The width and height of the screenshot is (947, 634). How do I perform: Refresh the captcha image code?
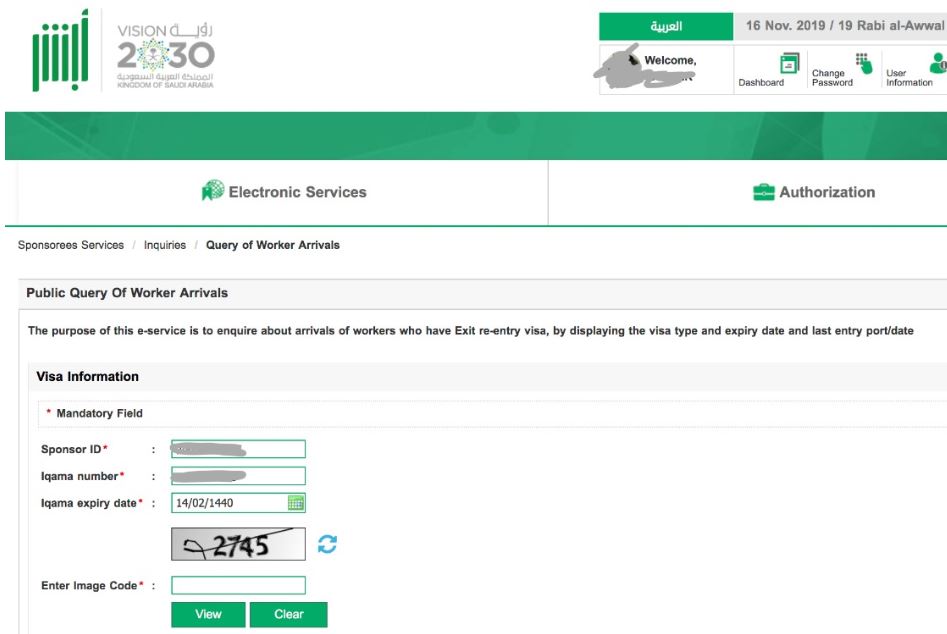click(327, 544)
